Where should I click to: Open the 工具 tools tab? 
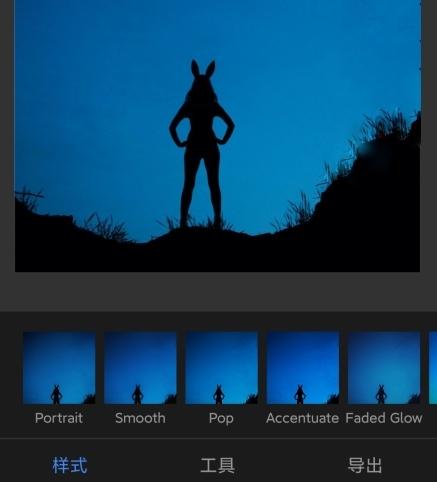click(217, 465)
